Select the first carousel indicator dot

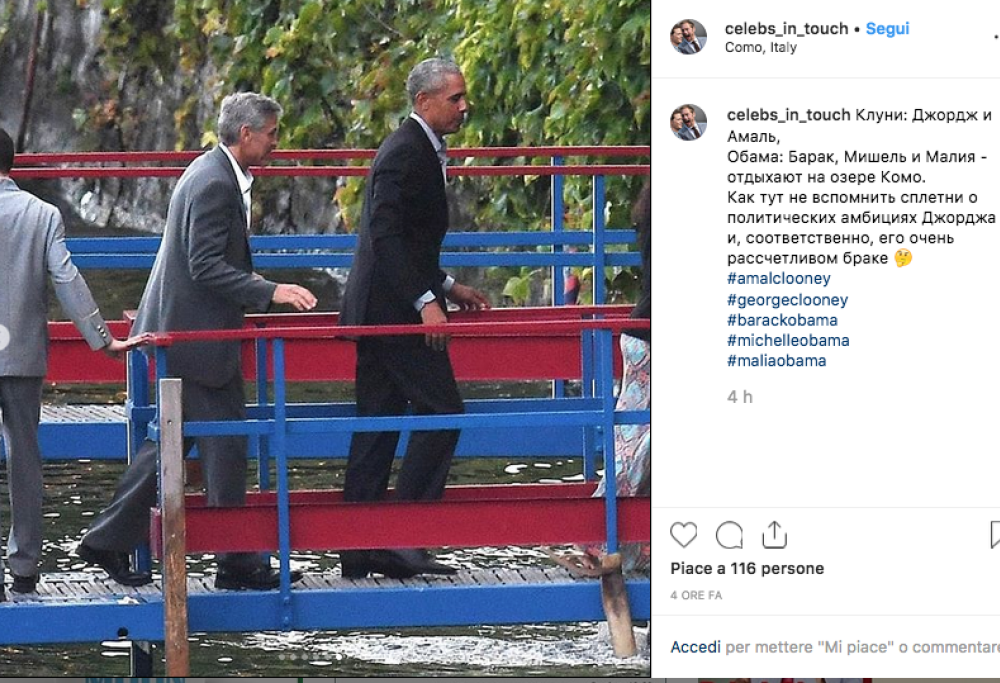(x=281, y=656)
